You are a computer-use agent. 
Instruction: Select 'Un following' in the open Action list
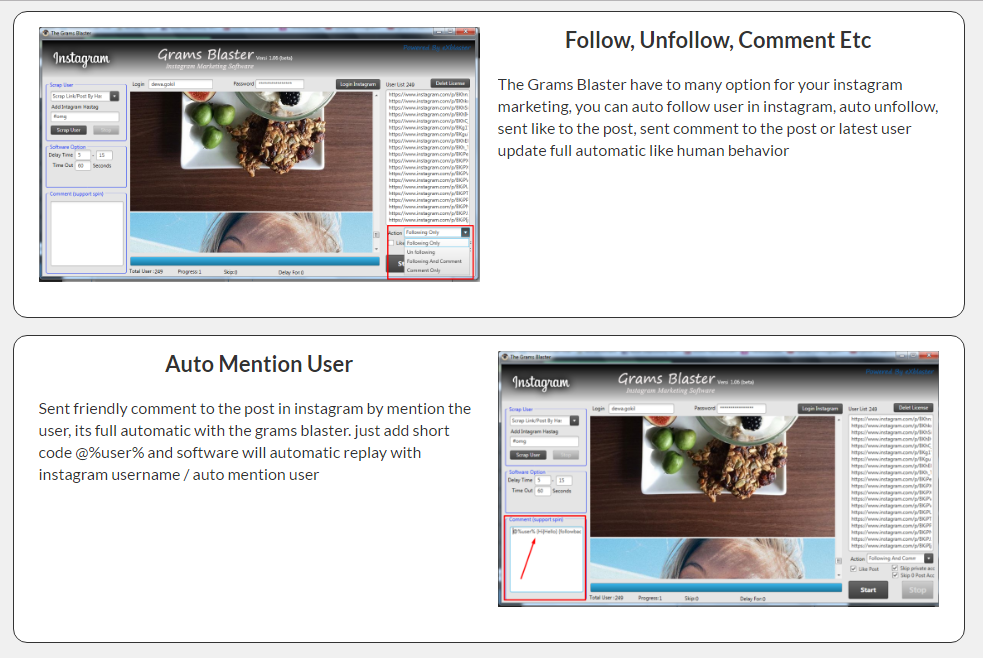coord(436,252)
